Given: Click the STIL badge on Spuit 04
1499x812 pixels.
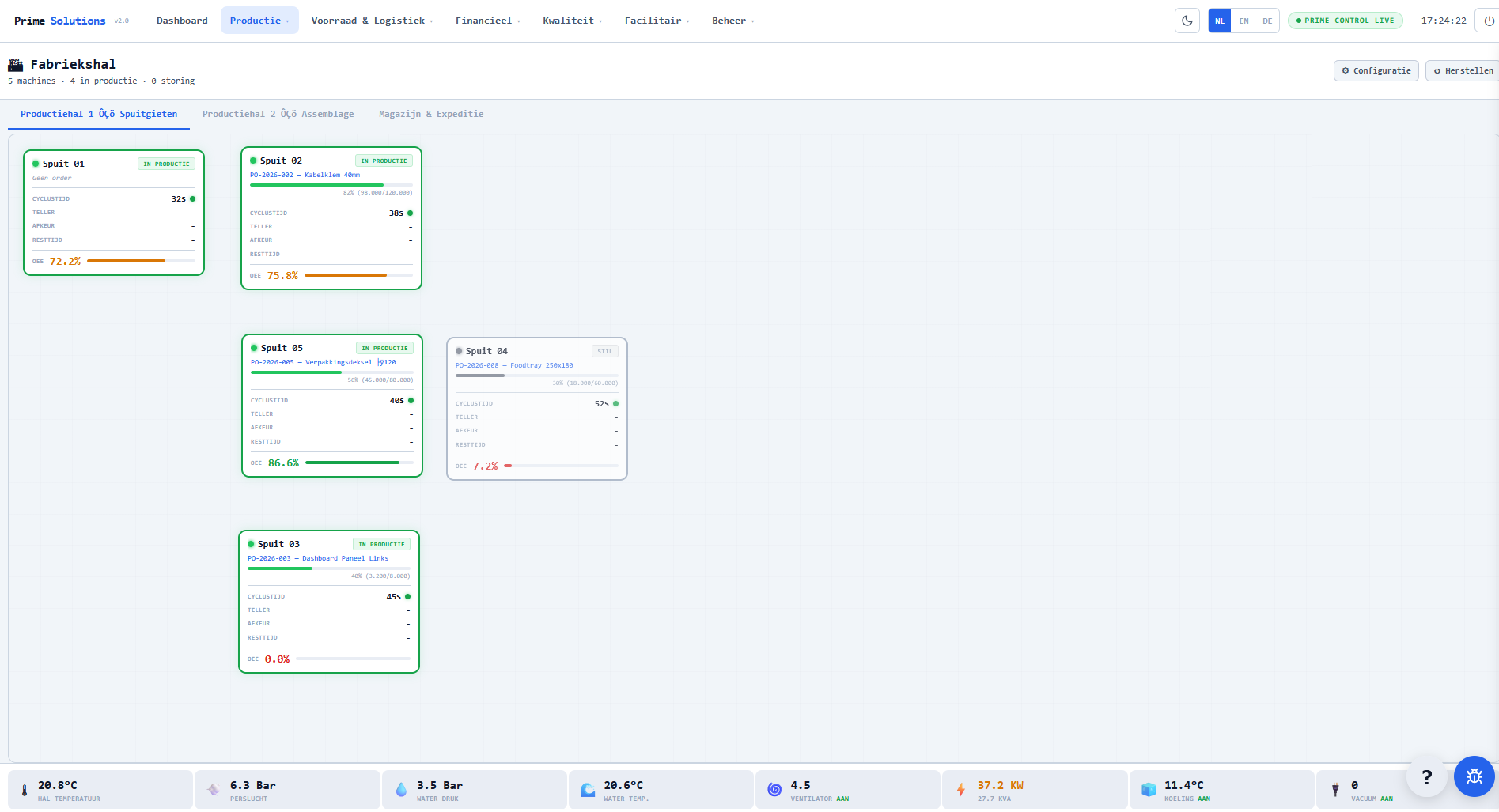Looking at the screenshot, I should (605, 351).
